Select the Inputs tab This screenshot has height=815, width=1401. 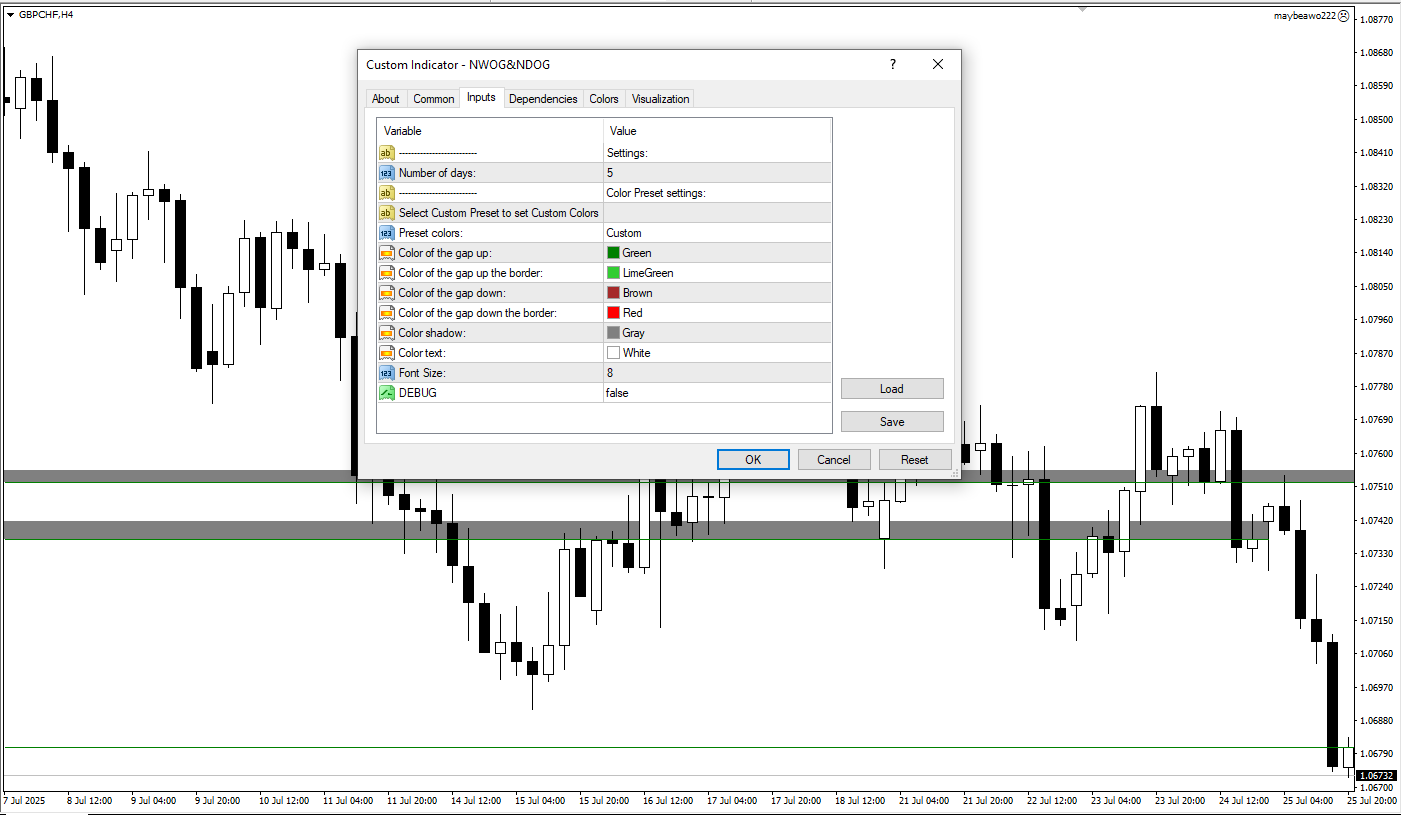point(481,97)
